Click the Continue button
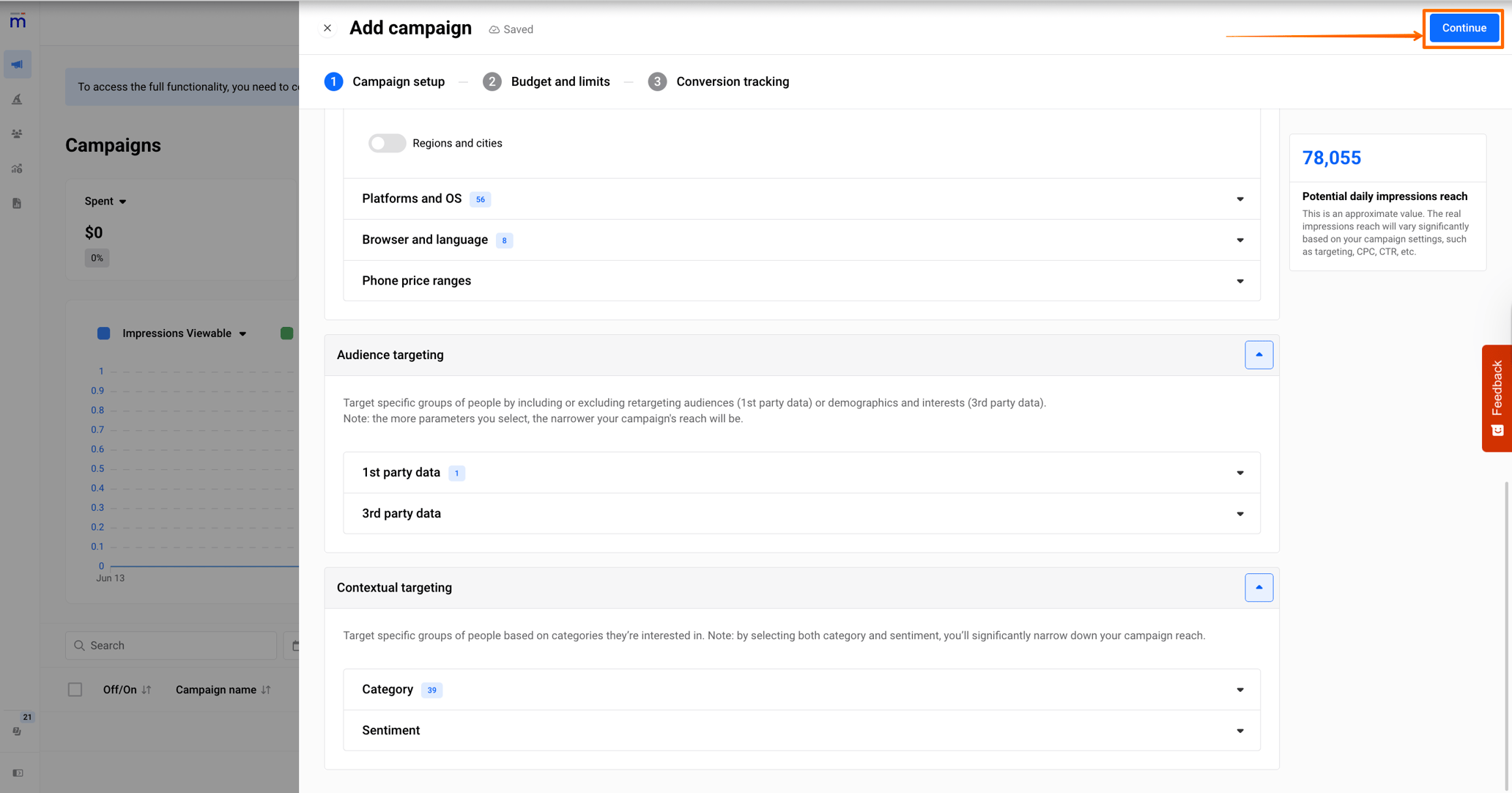Screen dimensions: 1512x793 [1463, 27]
